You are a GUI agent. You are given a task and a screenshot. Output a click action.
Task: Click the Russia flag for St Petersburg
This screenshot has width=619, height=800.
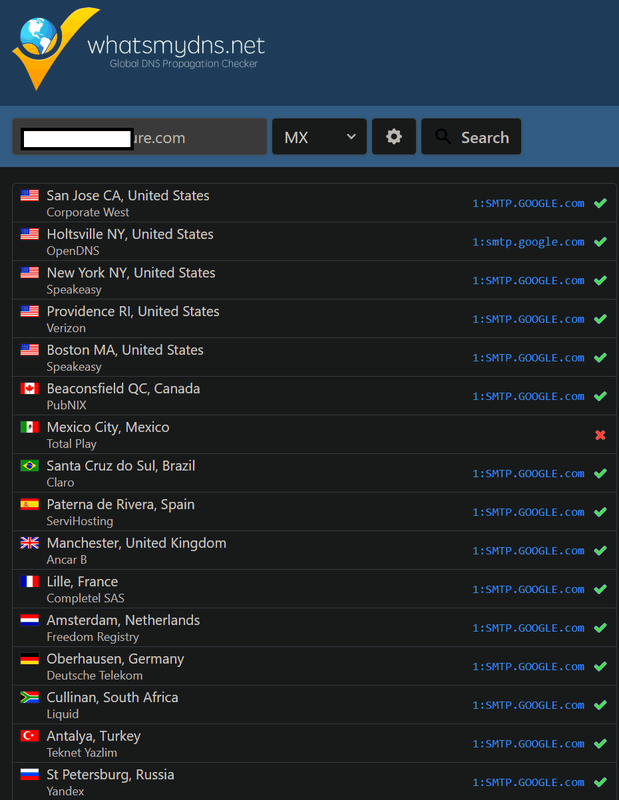[x=30, y=774]
